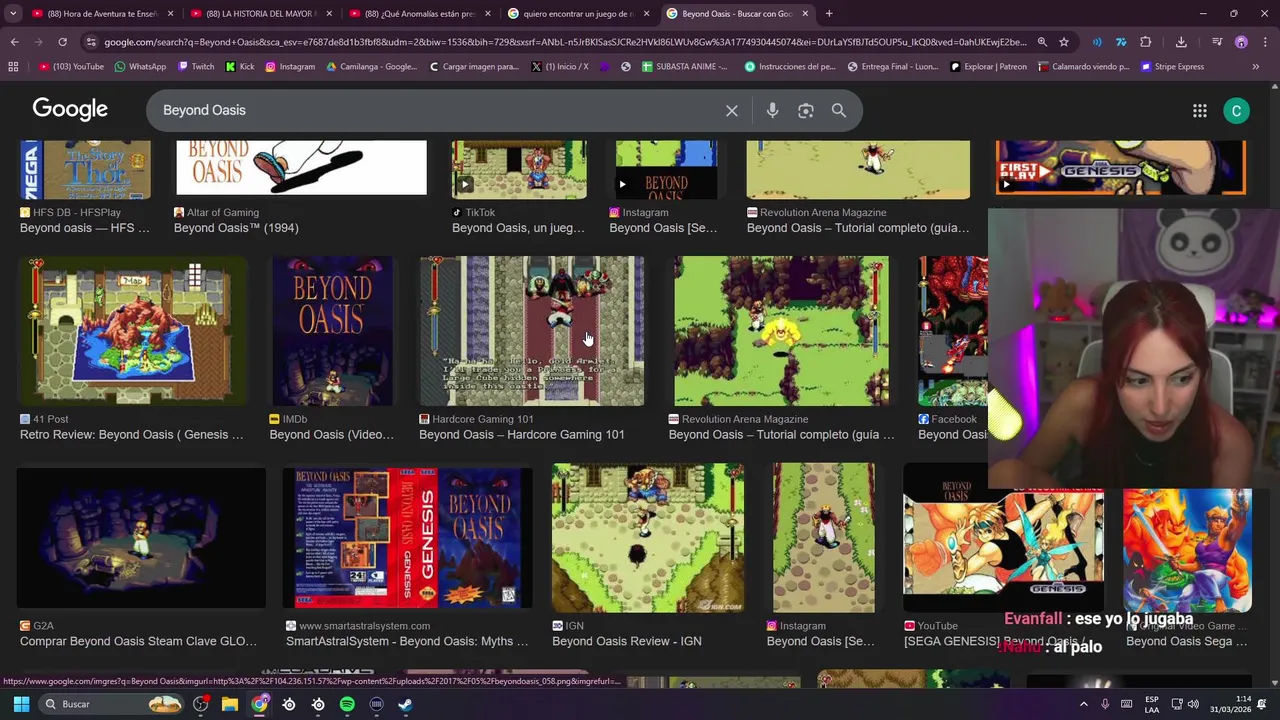
Task: Open the Chrome extensions puzzle icon
Action: [1146, 42]
